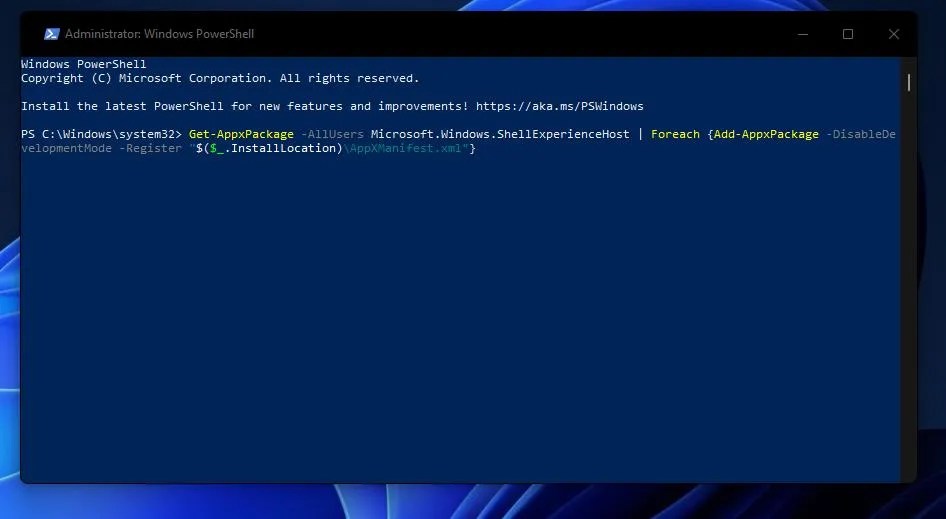Click the AppXManifest.xml path text
This screenshot has width=946, height=519.
coord(405,148)
